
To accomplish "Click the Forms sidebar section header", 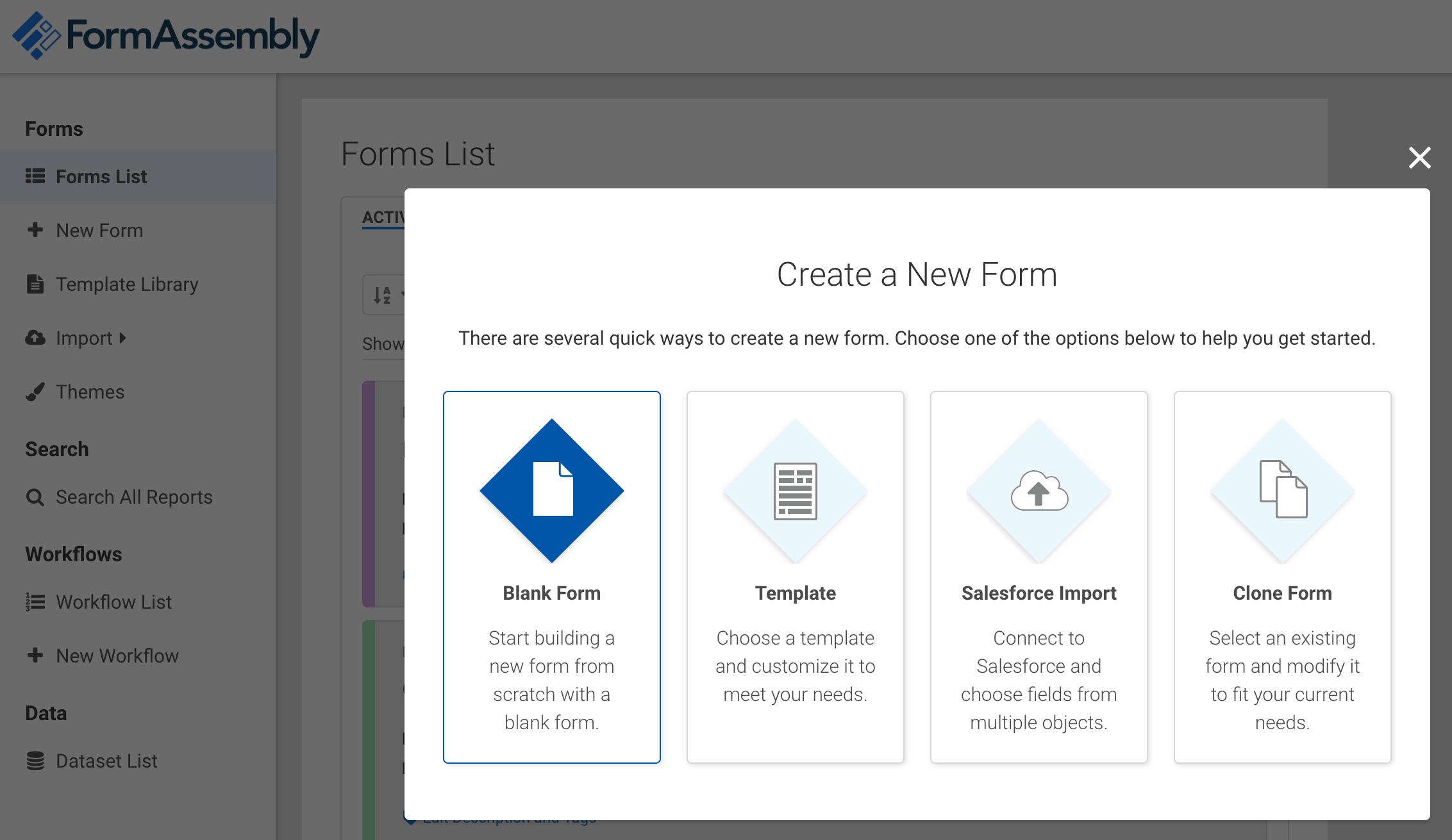I will point(54,129).
